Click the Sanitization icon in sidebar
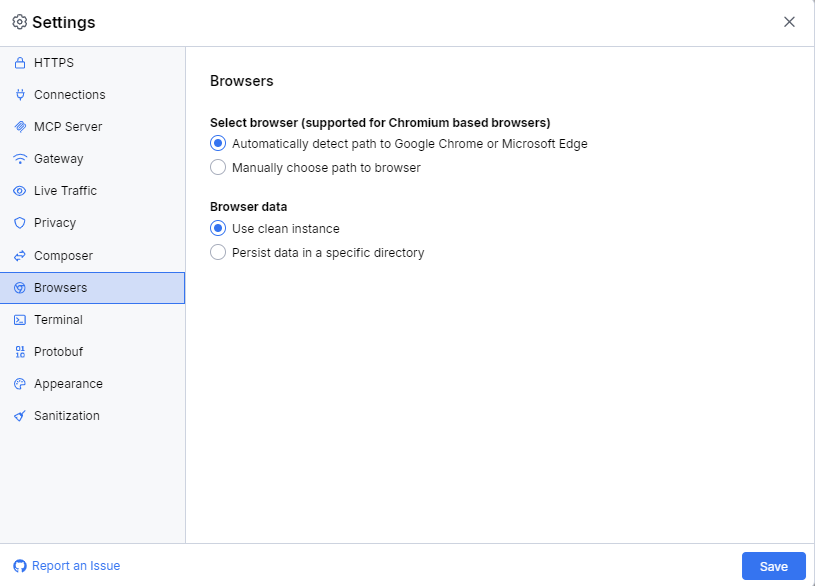 point(21,415)
